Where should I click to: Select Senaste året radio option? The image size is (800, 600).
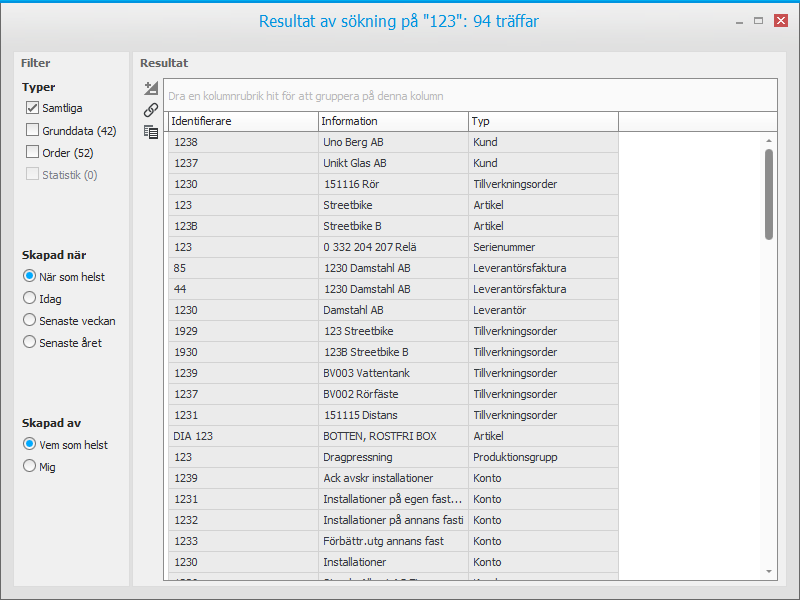pos(30,343)
